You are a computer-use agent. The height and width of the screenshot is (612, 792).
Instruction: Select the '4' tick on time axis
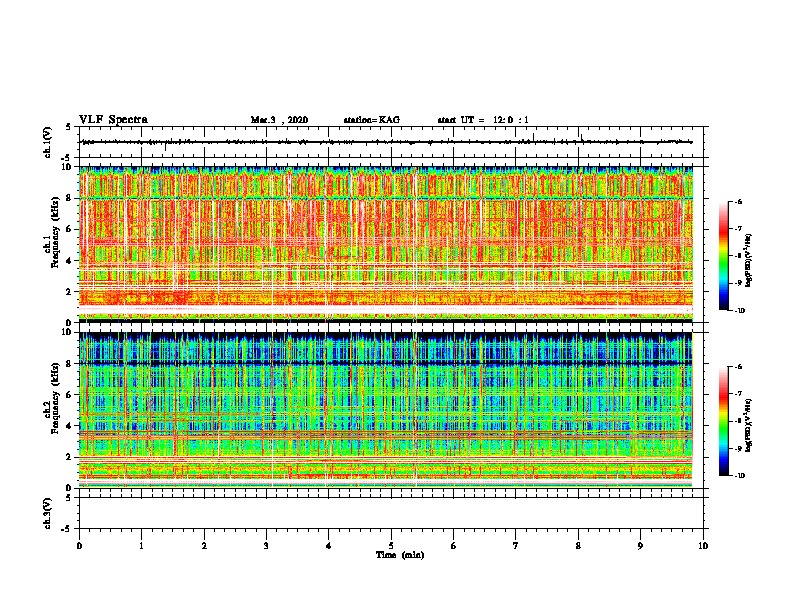[329, 546]
